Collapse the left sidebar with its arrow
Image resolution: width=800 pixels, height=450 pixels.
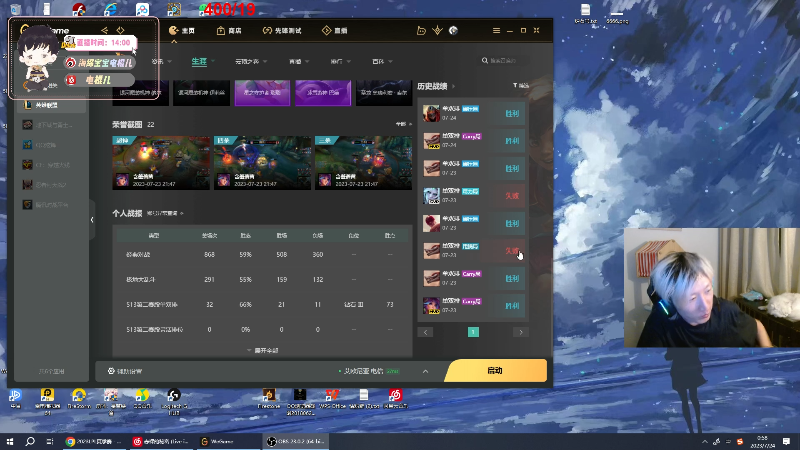pos(92,220)
